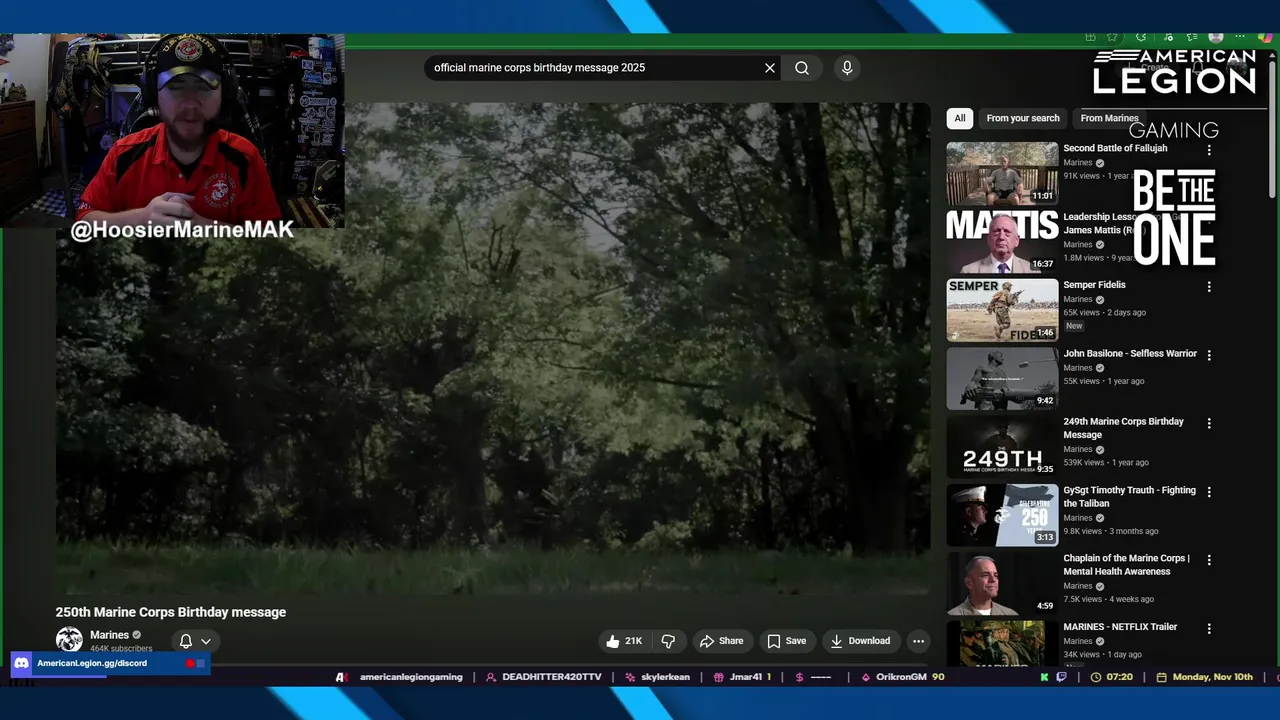Share the 250th Birthday message video

721,641
